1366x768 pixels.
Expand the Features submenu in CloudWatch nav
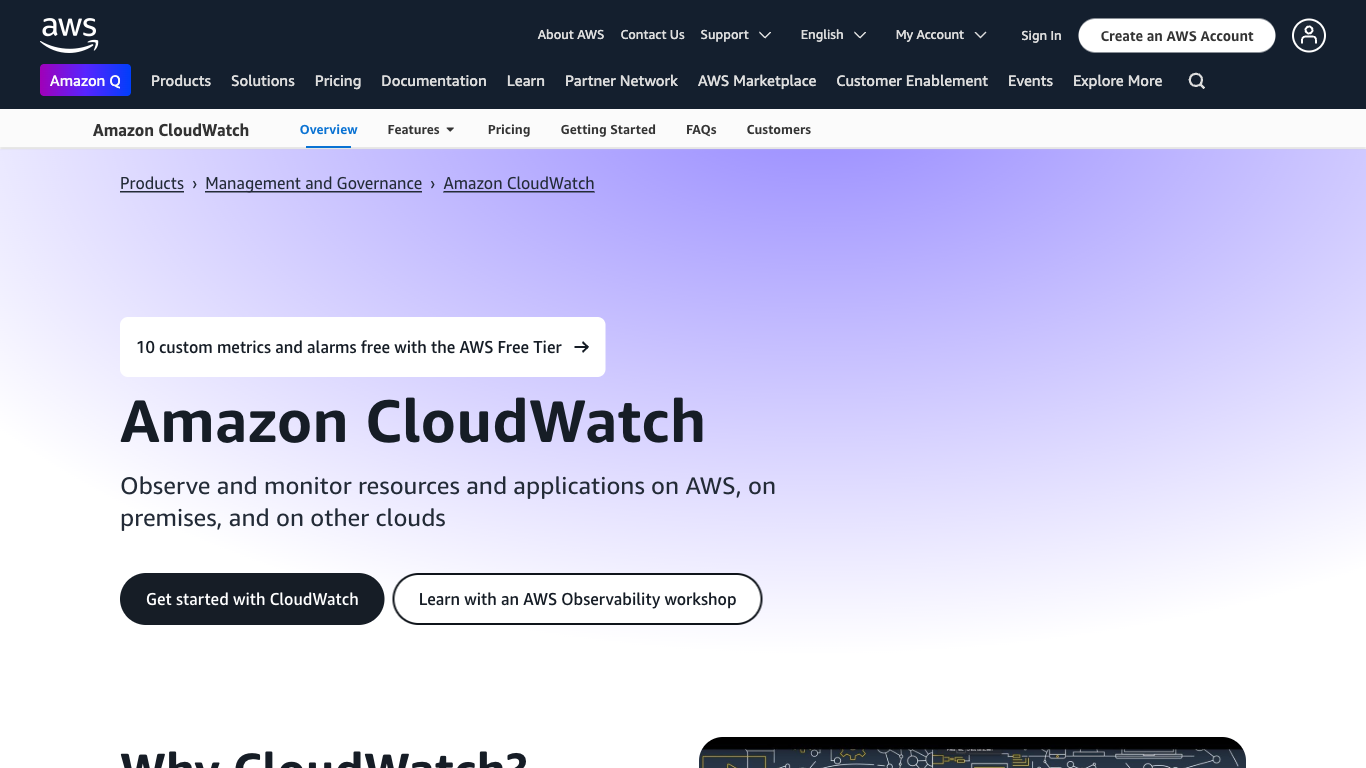(x=421, y=130)
